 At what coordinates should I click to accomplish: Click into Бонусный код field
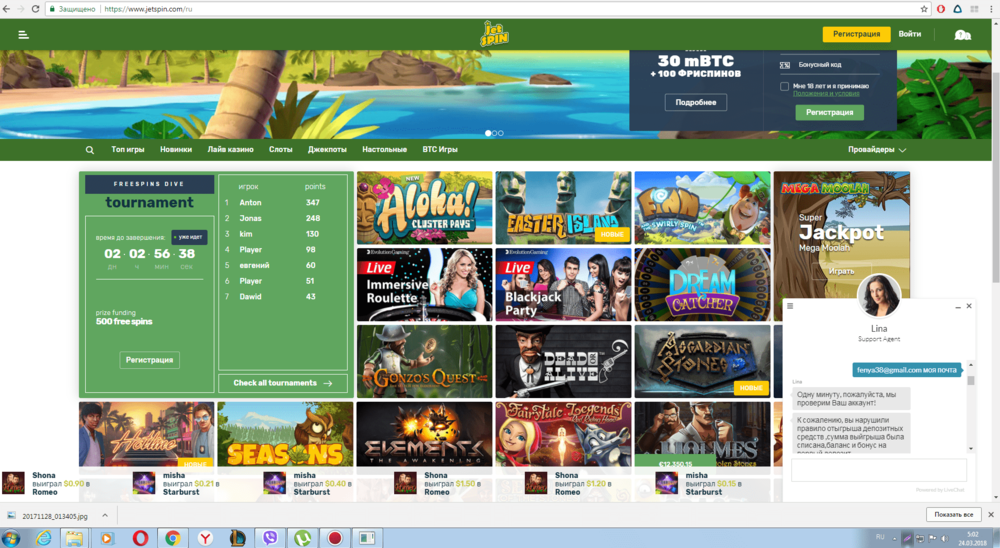coord(830,65)
